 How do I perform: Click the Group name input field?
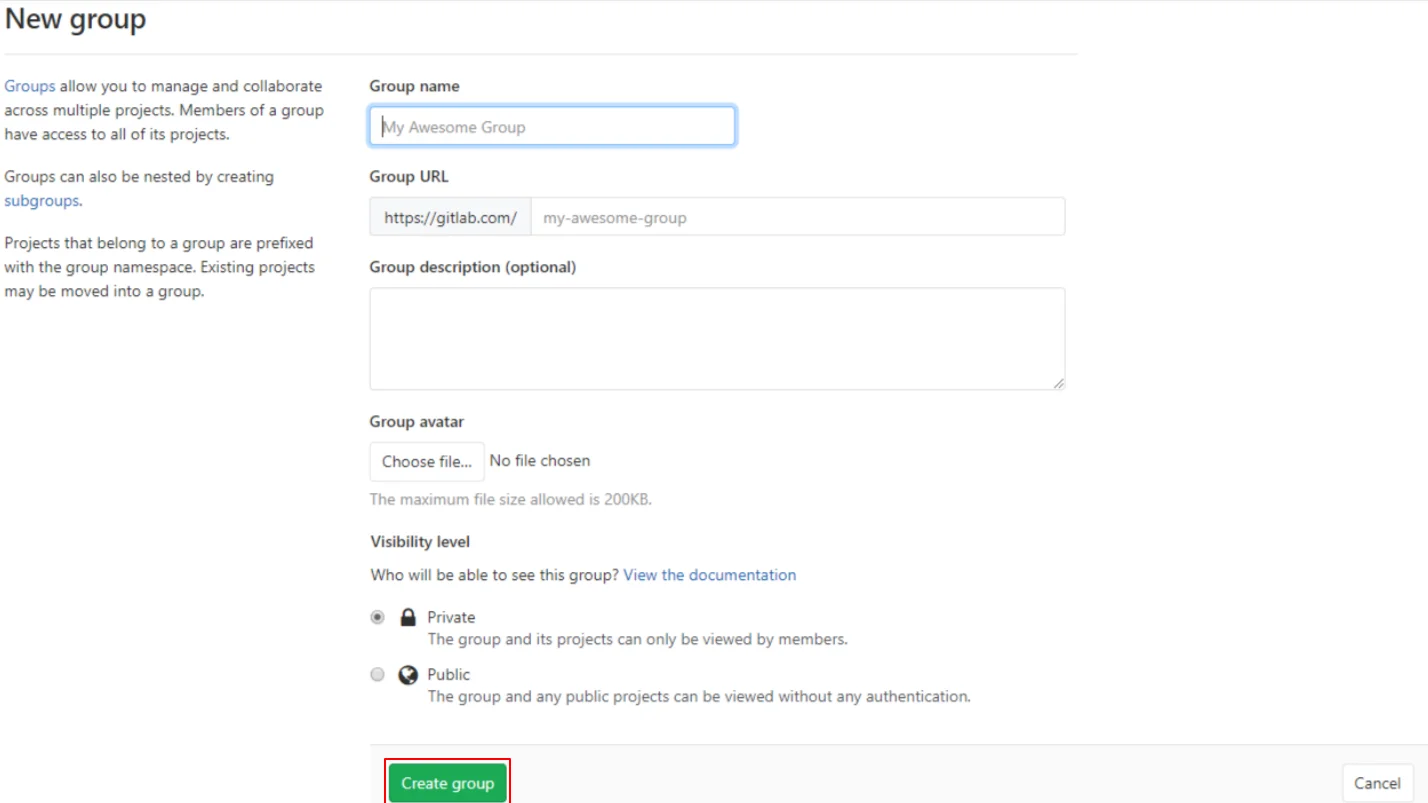click(x=552, y=127)
